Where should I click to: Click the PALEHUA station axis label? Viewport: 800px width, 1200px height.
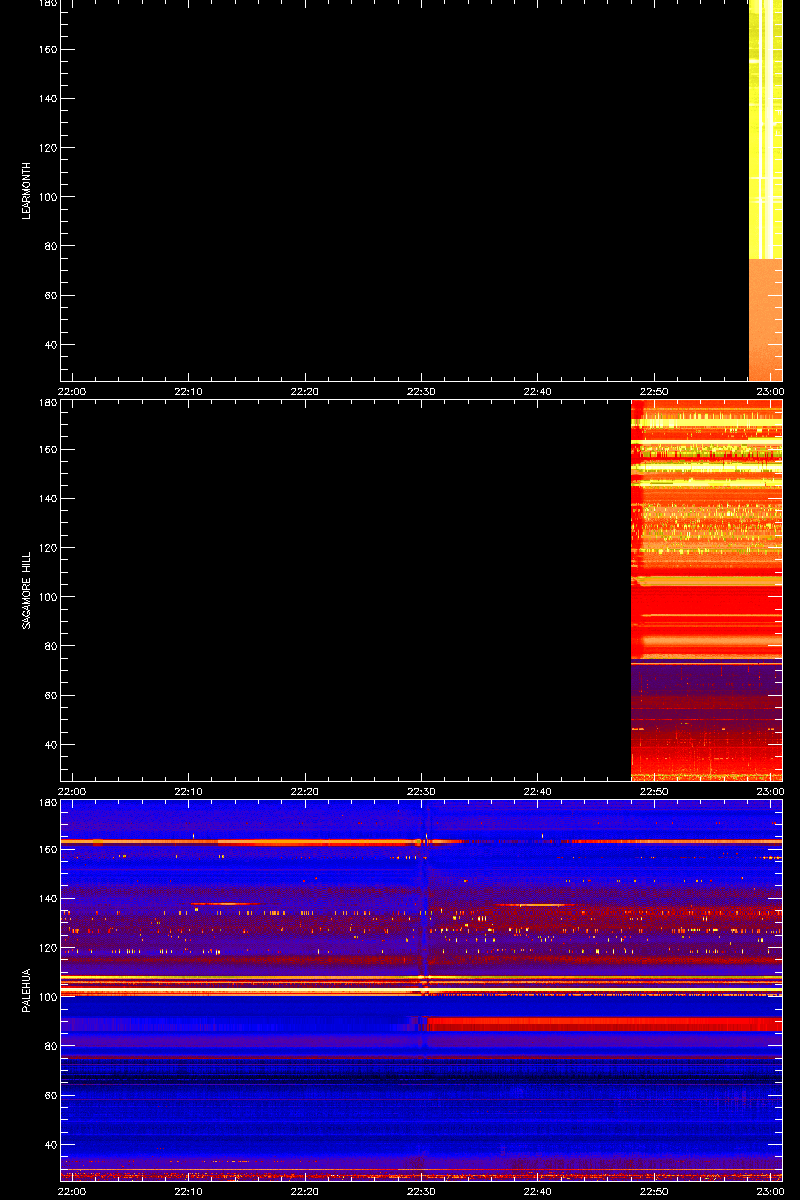tap(27, 990)
